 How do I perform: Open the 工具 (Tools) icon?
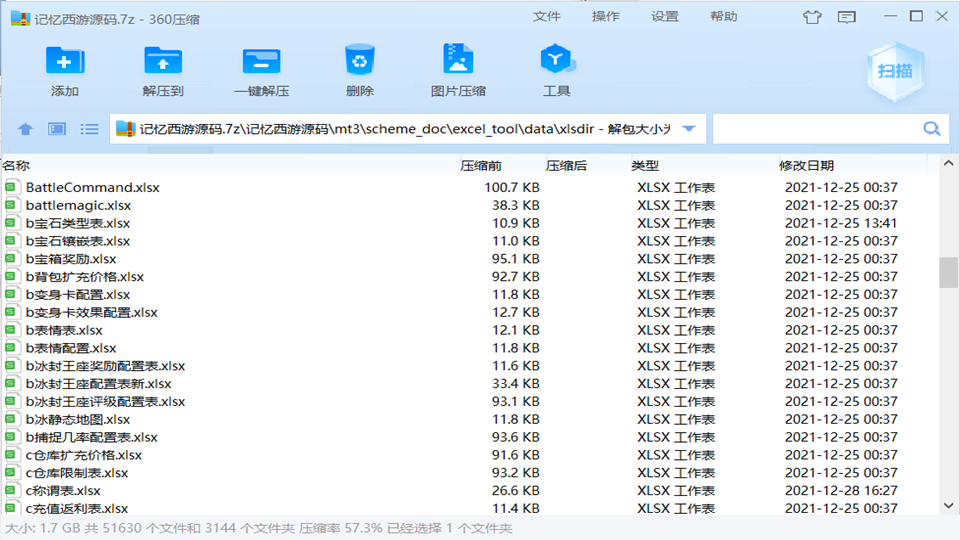coord(556,61)
